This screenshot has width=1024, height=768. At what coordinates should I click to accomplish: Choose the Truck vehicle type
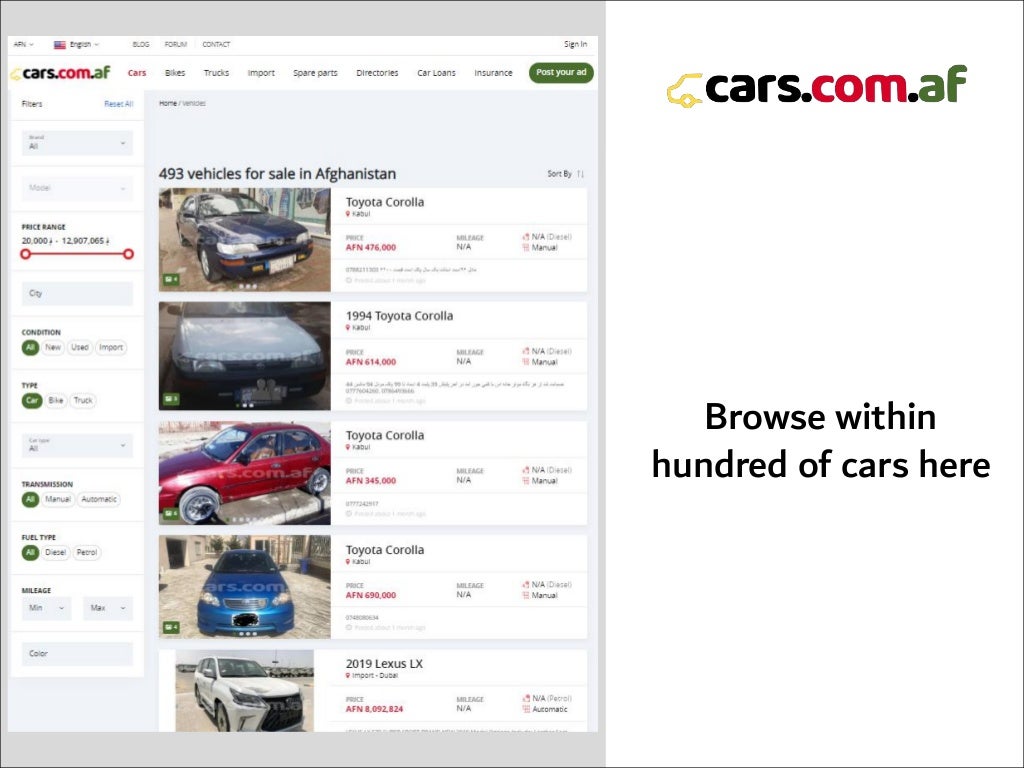pos(83,400)
